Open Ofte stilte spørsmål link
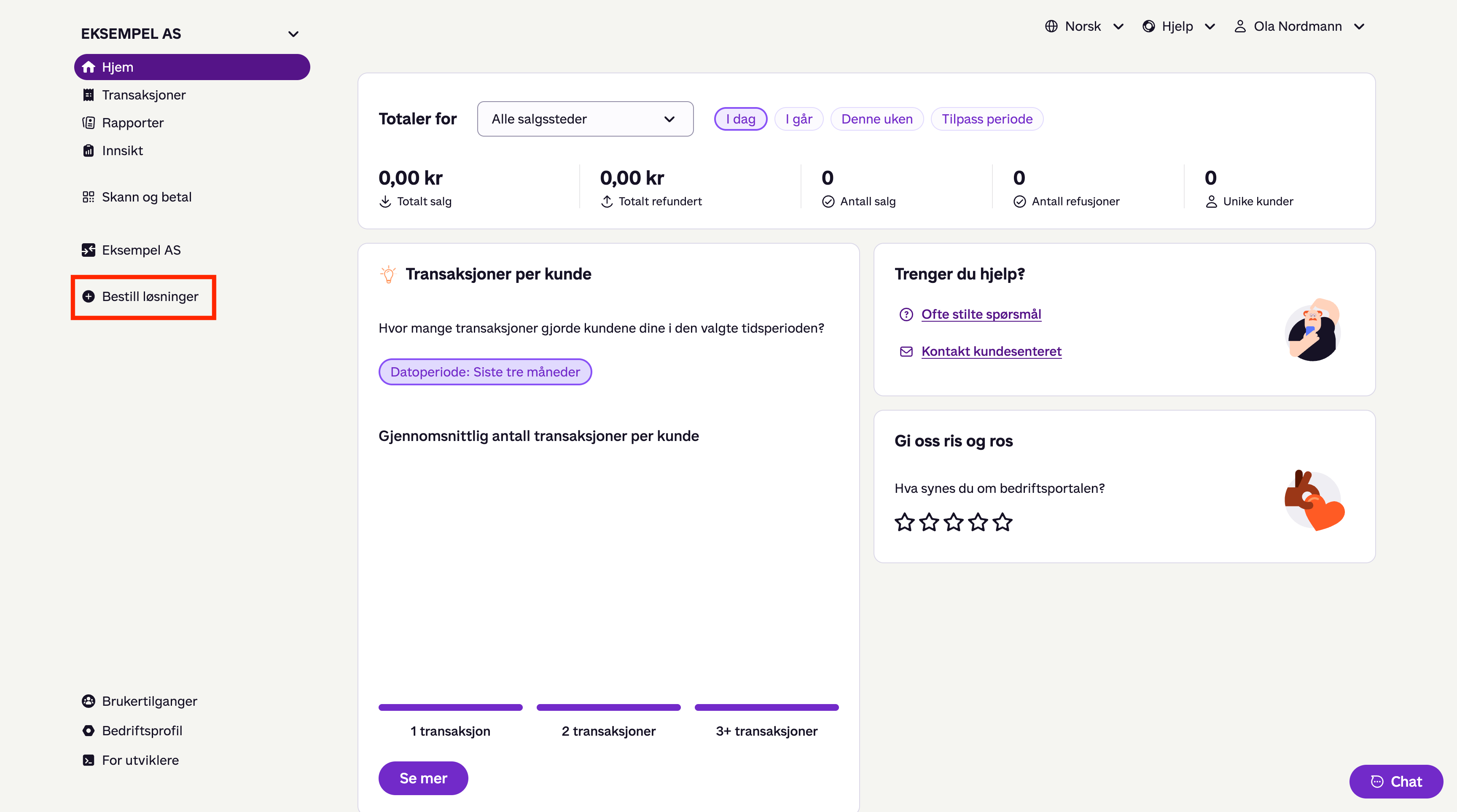Screen dimensions: 1457x812 981,315
